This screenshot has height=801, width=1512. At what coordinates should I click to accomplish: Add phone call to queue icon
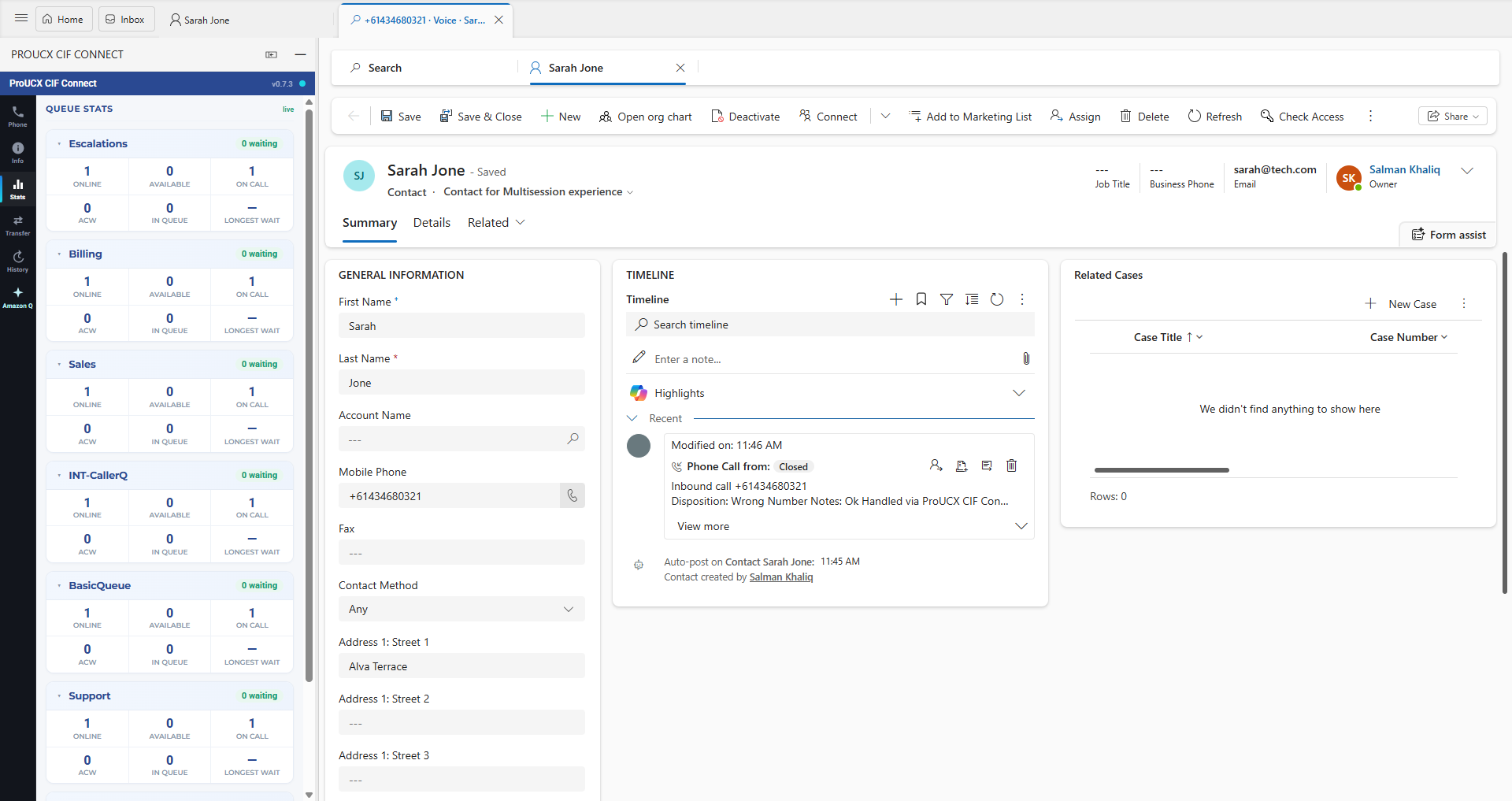[x=962, y=465]
